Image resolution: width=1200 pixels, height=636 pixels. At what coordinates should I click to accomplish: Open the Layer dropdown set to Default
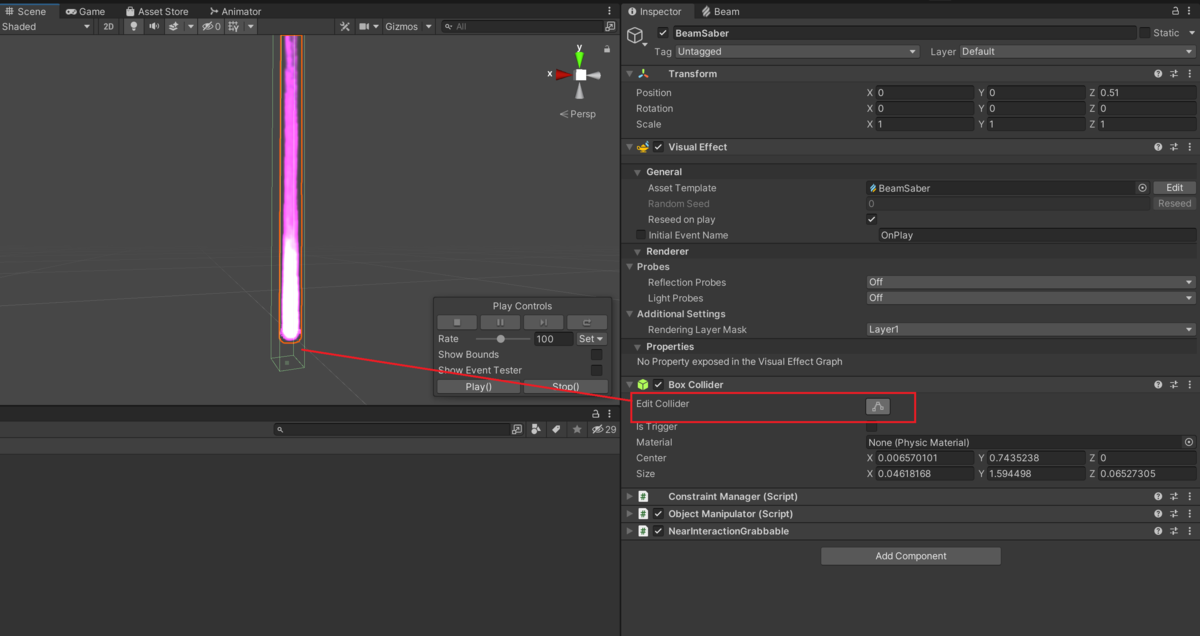click(1077, 52)
